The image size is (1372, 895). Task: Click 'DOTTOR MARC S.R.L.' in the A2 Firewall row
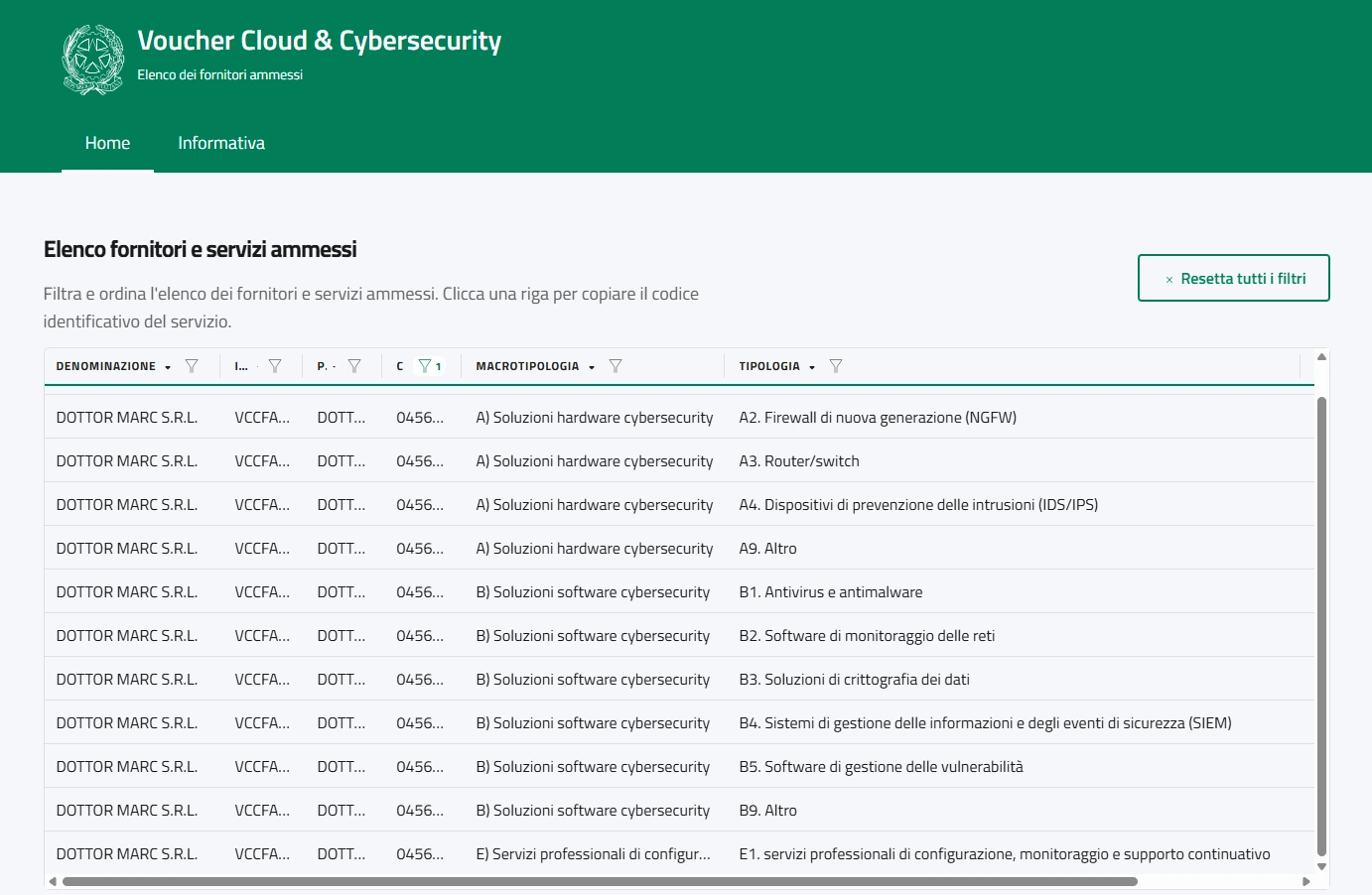(127, 418)
